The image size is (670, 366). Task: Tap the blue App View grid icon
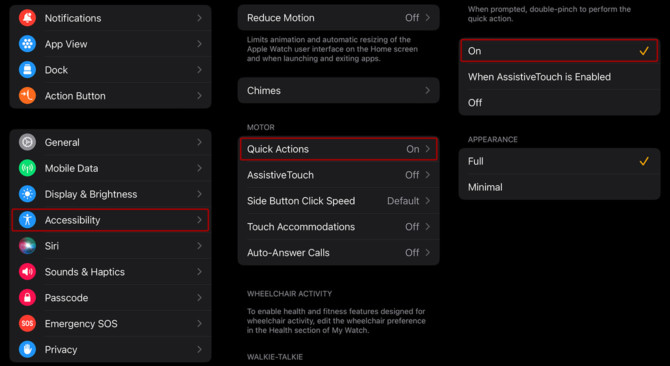(27, 44)
